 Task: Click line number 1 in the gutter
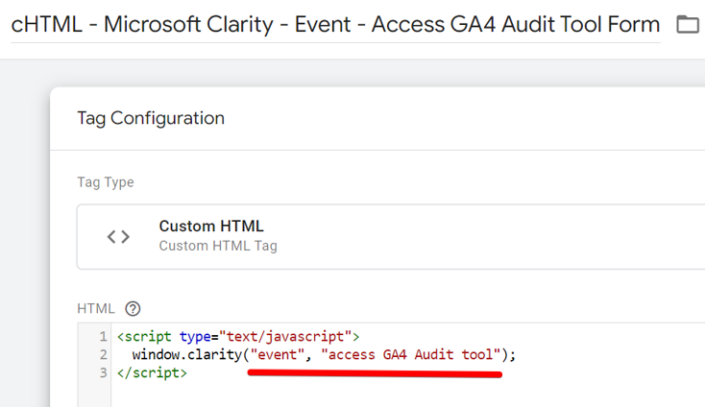pyautogui.click(x=103, y=336)
